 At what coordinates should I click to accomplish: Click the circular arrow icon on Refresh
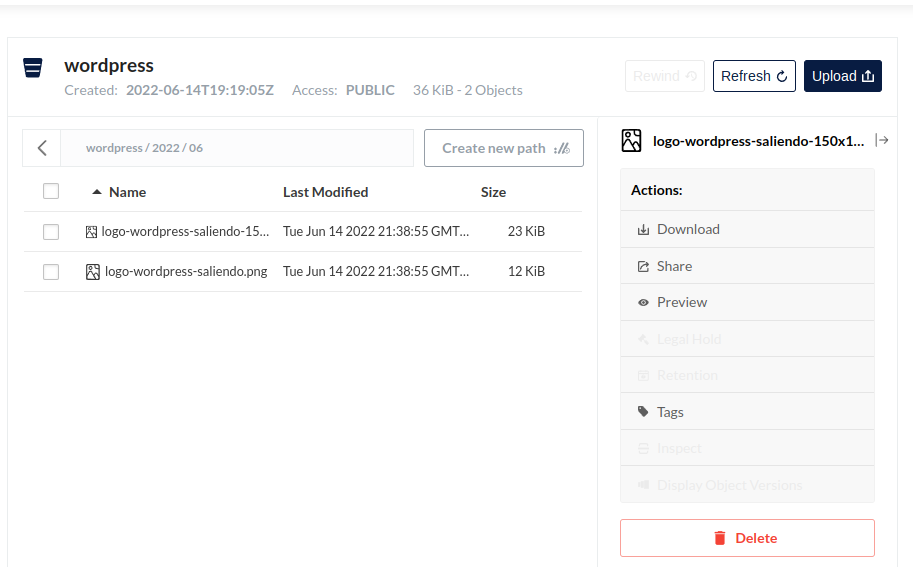(x=782, y=76)
